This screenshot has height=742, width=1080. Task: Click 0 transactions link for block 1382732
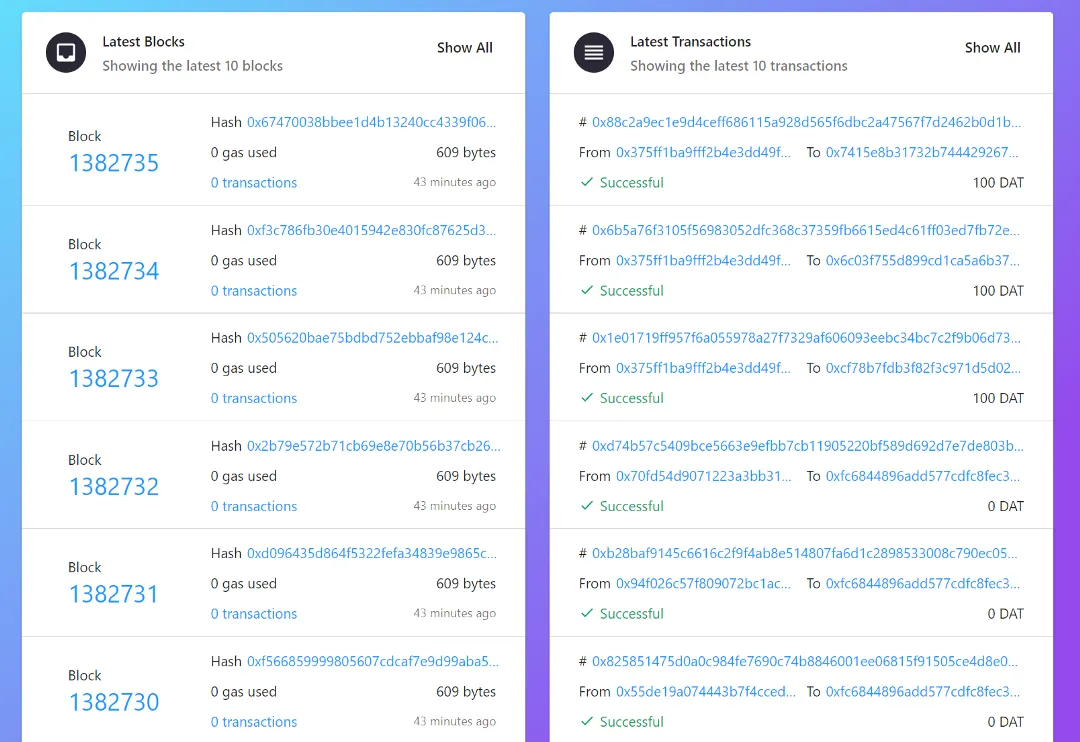(253, 506)
